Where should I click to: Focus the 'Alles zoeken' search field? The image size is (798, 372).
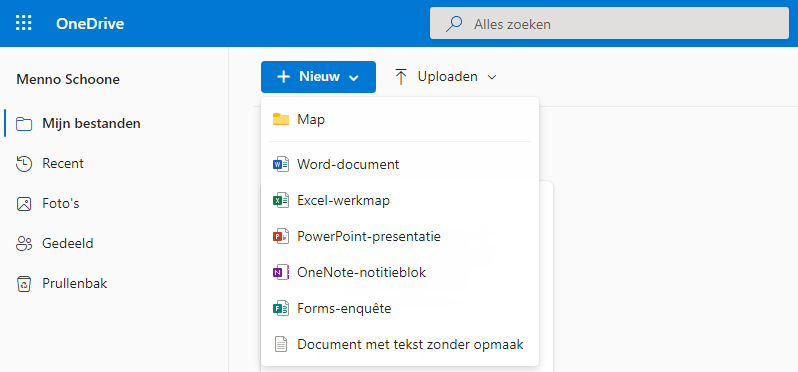coord(609,23)
